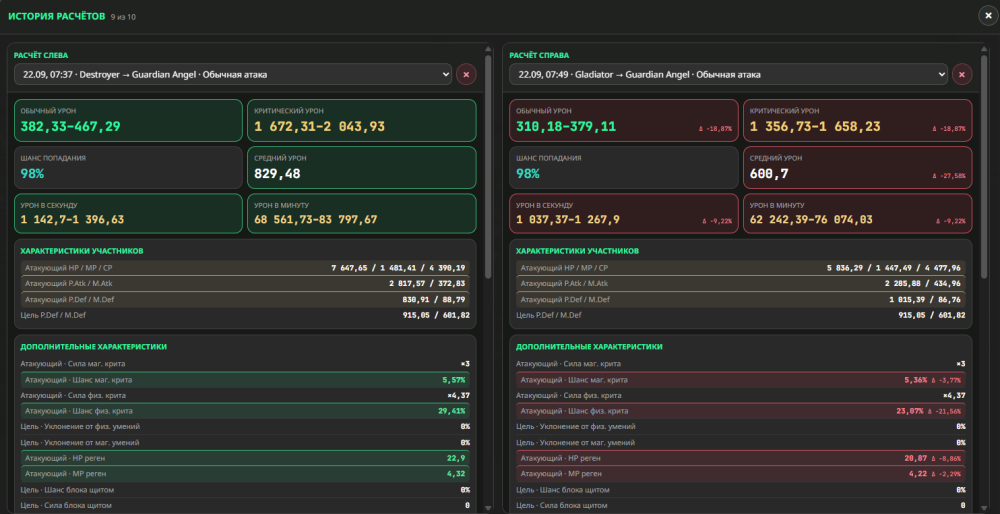Click left "ХАРАКТЕРИСТИКИ УЧАСТНИКОВ" heading
1000x514 pixels.
pos(82,251)
